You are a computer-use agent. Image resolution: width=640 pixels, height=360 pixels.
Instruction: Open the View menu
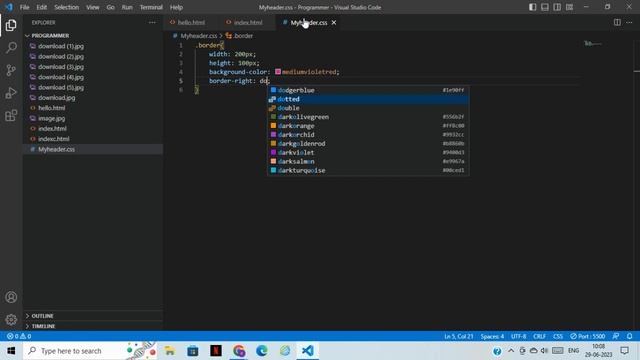[93, 7]
